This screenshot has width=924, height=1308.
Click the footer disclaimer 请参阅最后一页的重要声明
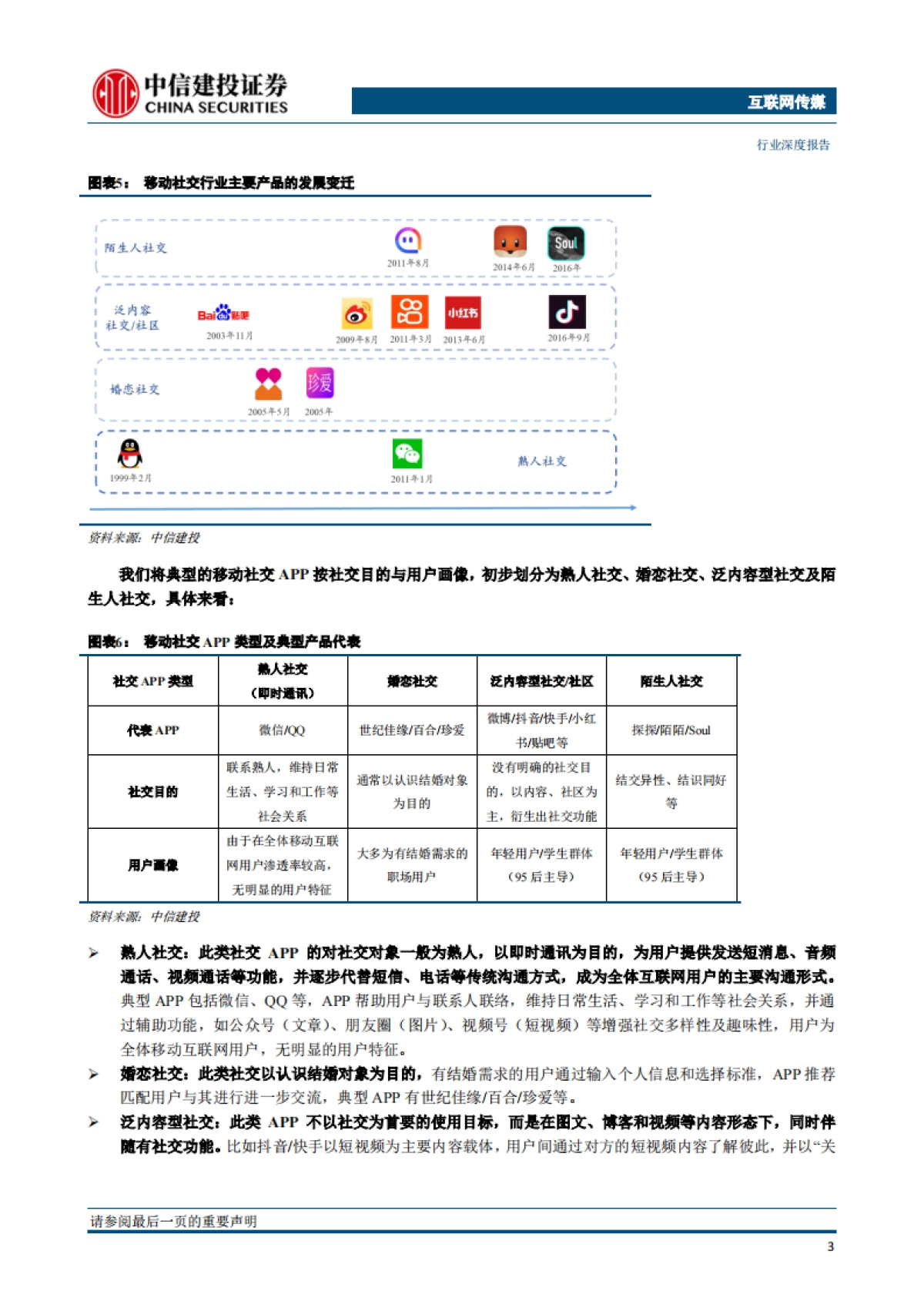pyautogui.click(x=173, y=1222)
